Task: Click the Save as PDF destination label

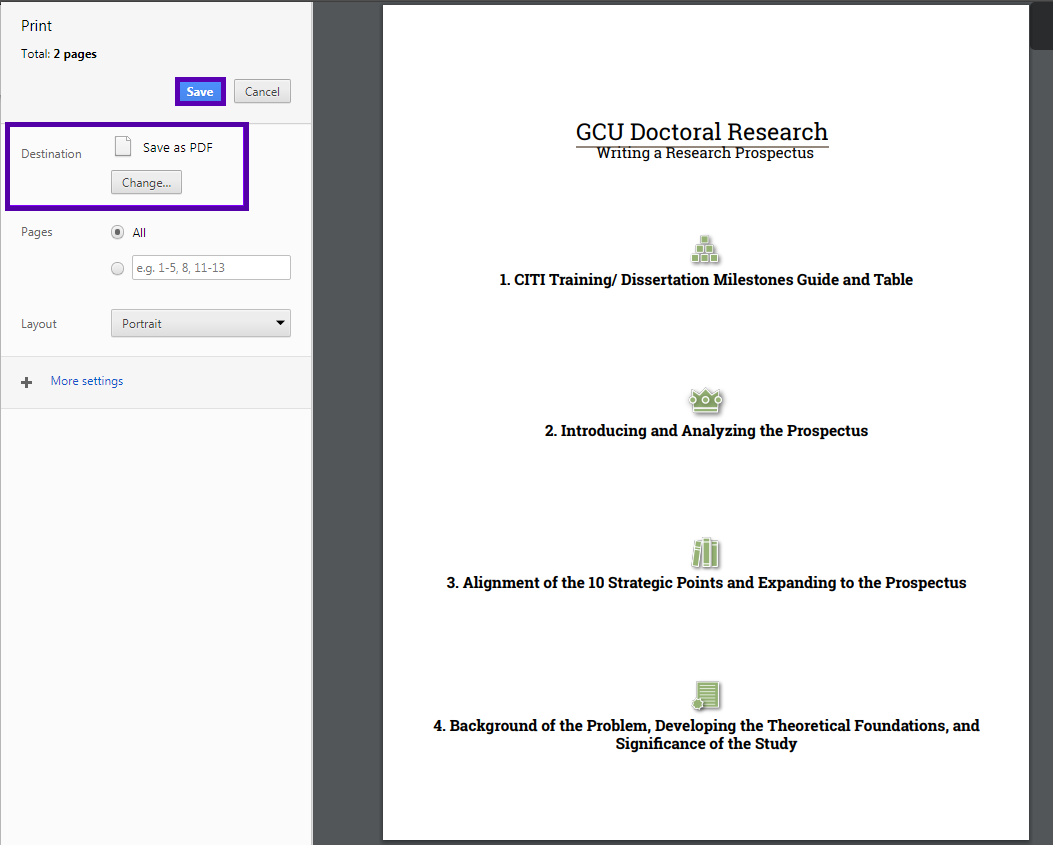Action: point(178,148)
